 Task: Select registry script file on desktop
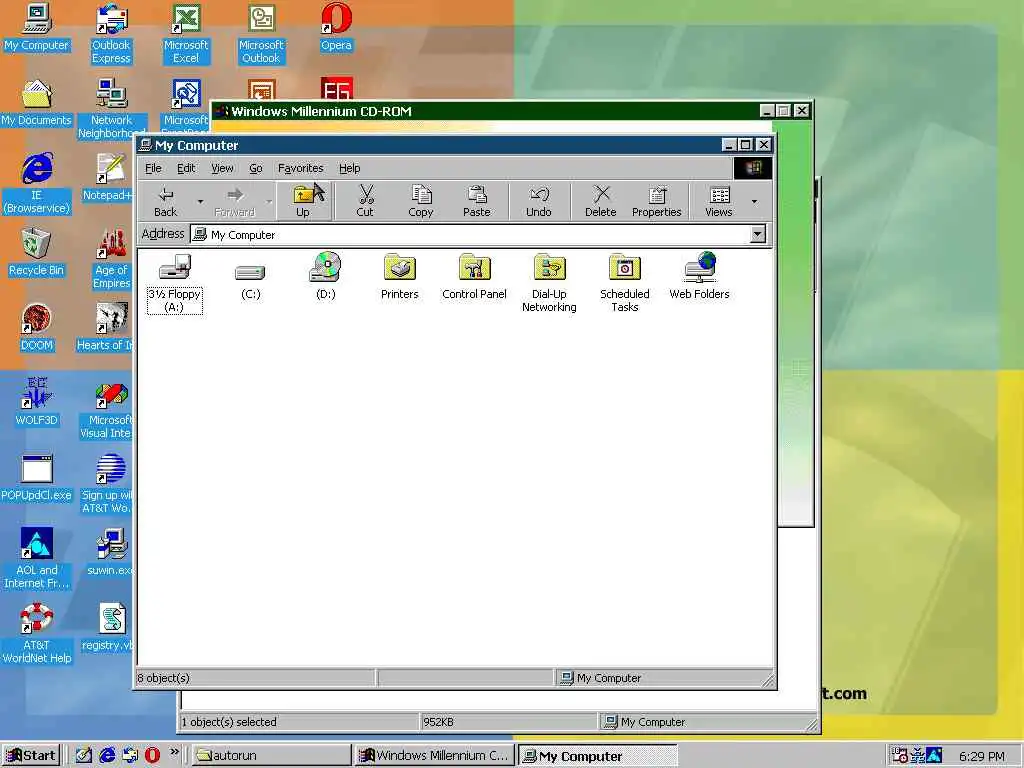pos(108,628)
